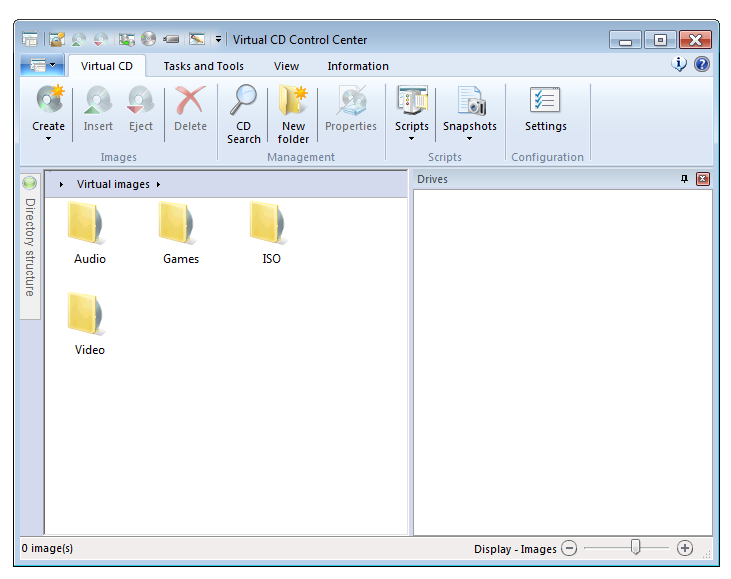Click the Create image icon

[x=50, y=99]
